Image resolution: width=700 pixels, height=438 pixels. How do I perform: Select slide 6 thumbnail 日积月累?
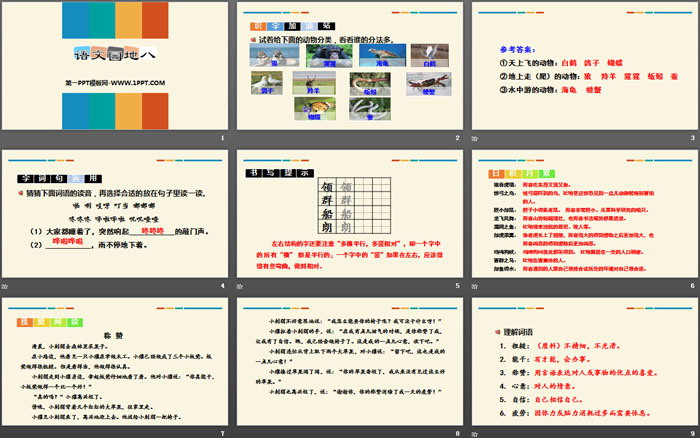click(x=585, y=213)
